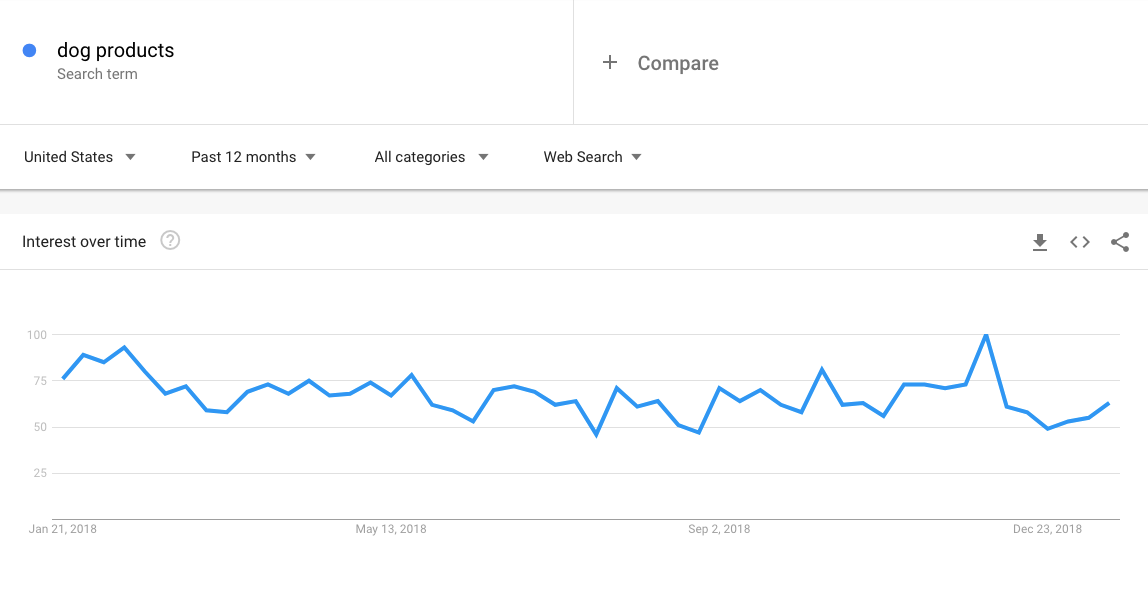Click the Compare text to add a term
The image size is (1148, 606).
click(x=678, y=63)
